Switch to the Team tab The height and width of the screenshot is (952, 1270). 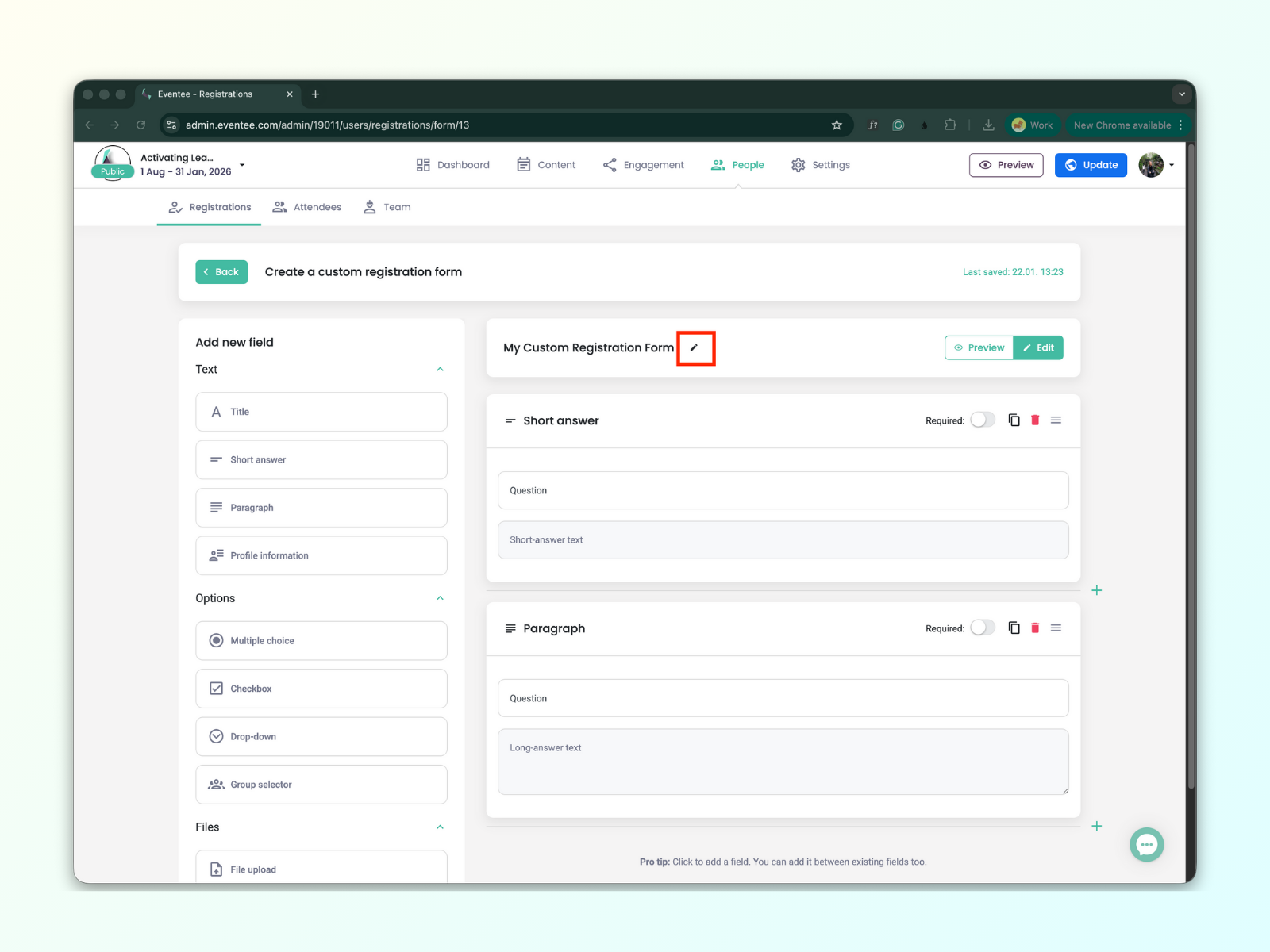(x=387, y=207)
